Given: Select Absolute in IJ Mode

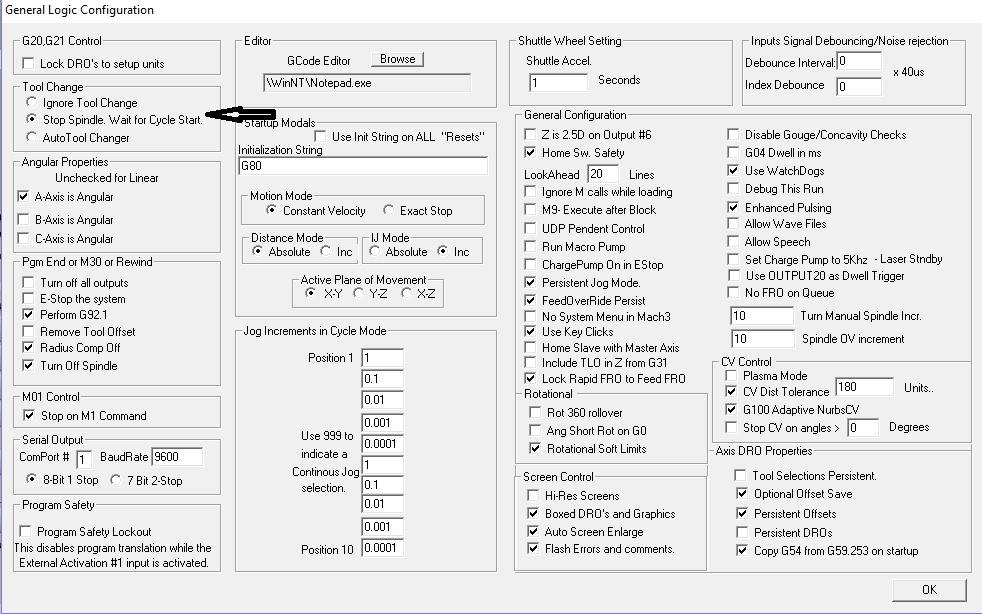Looking at the screenshot, I should click(x=374, y=251).
